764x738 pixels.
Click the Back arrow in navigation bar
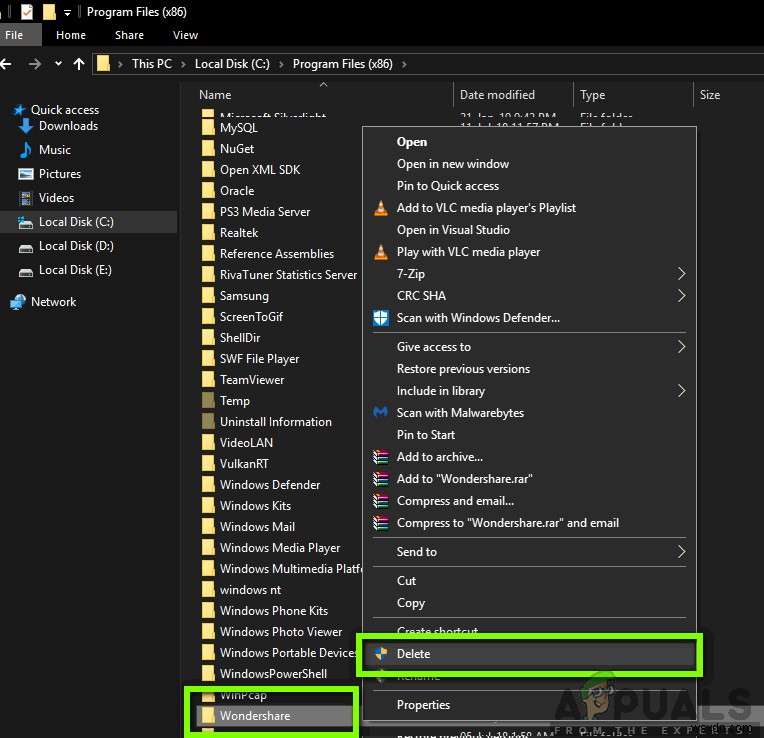tap(6, 64)
